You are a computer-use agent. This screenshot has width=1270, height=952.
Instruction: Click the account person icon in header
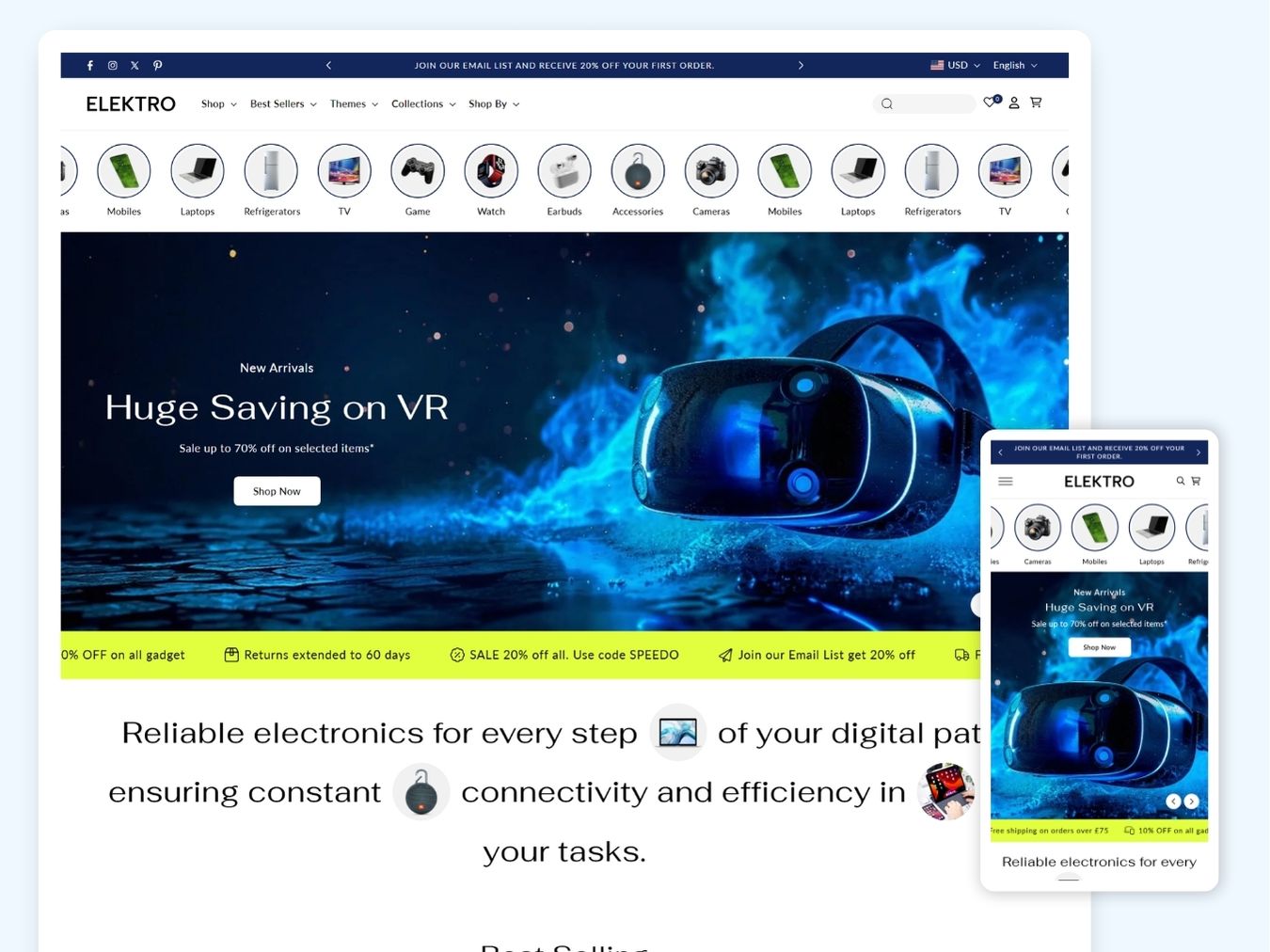coord(1013,103)
